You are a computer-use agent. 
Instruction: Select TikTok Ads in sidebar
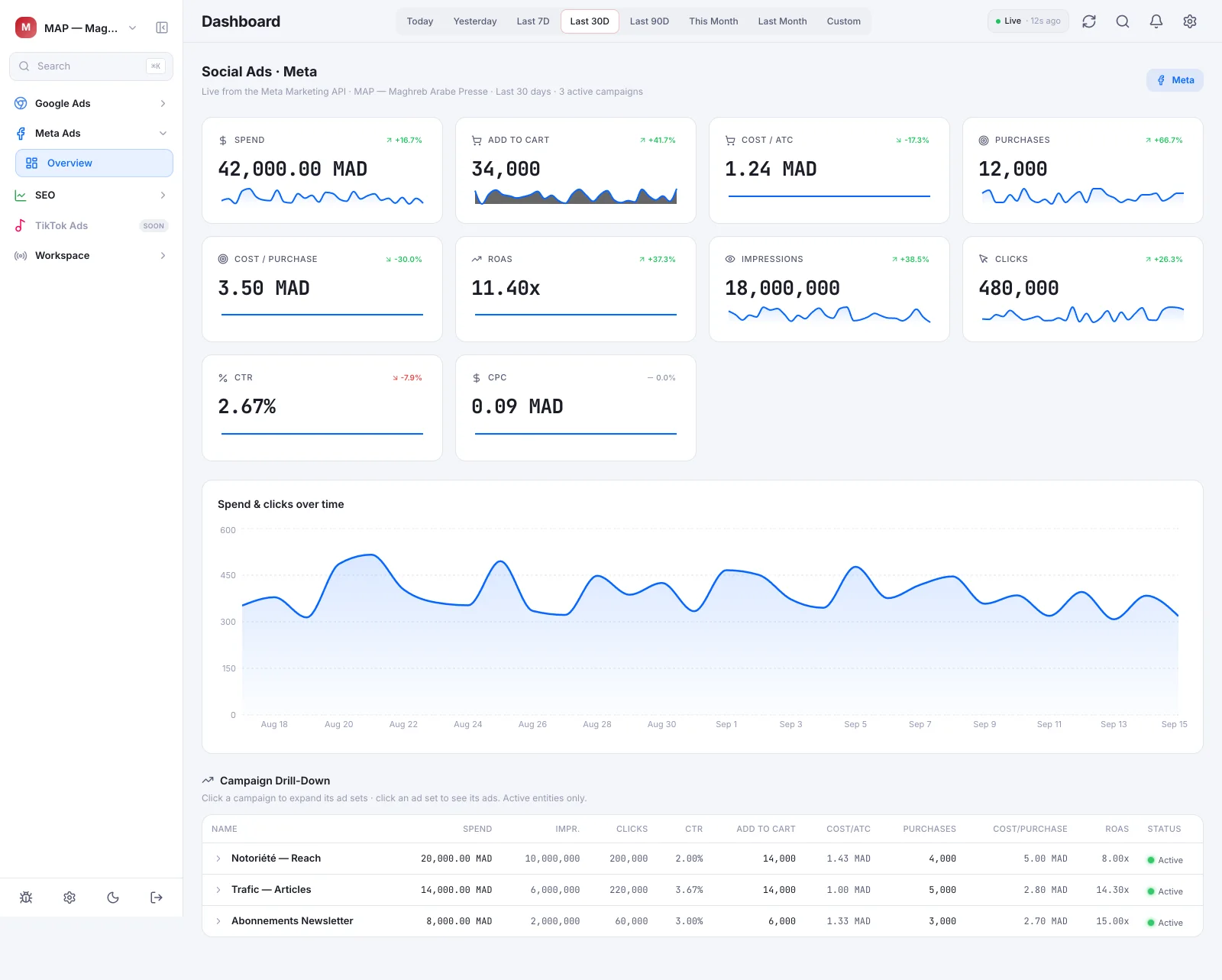pos(91,225)
